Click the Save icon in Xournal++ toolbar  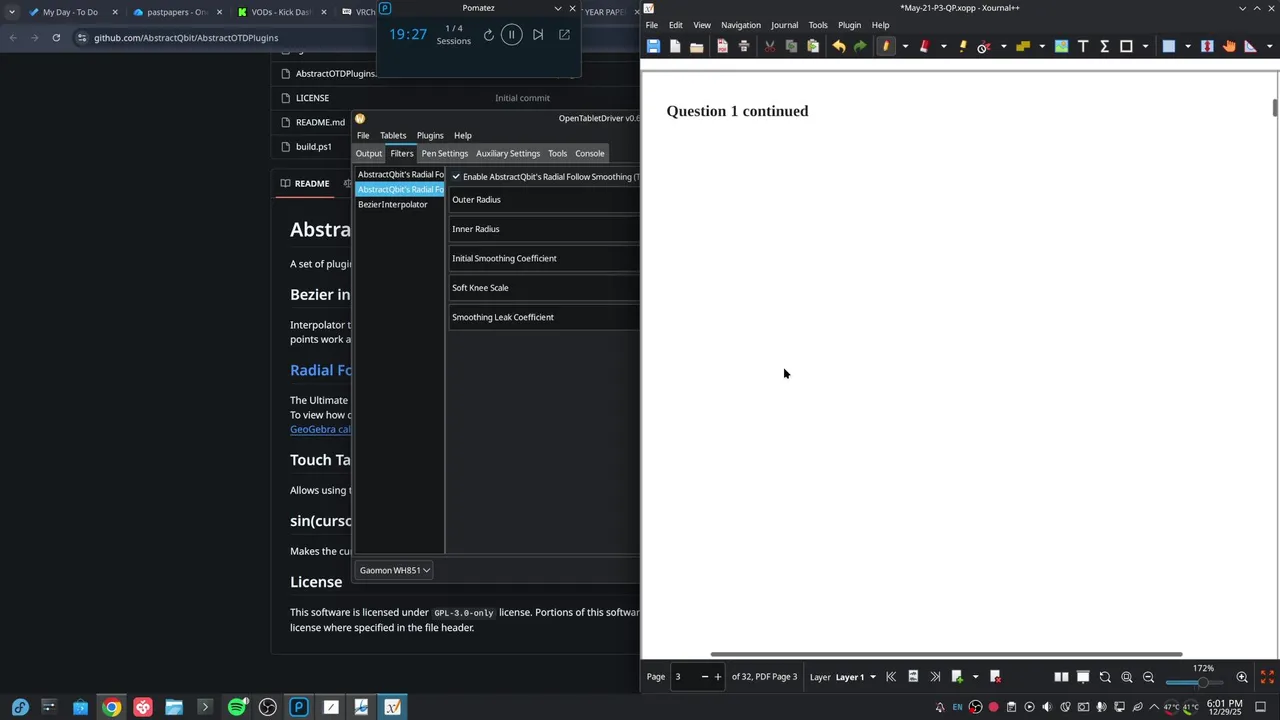click(653, 46)
